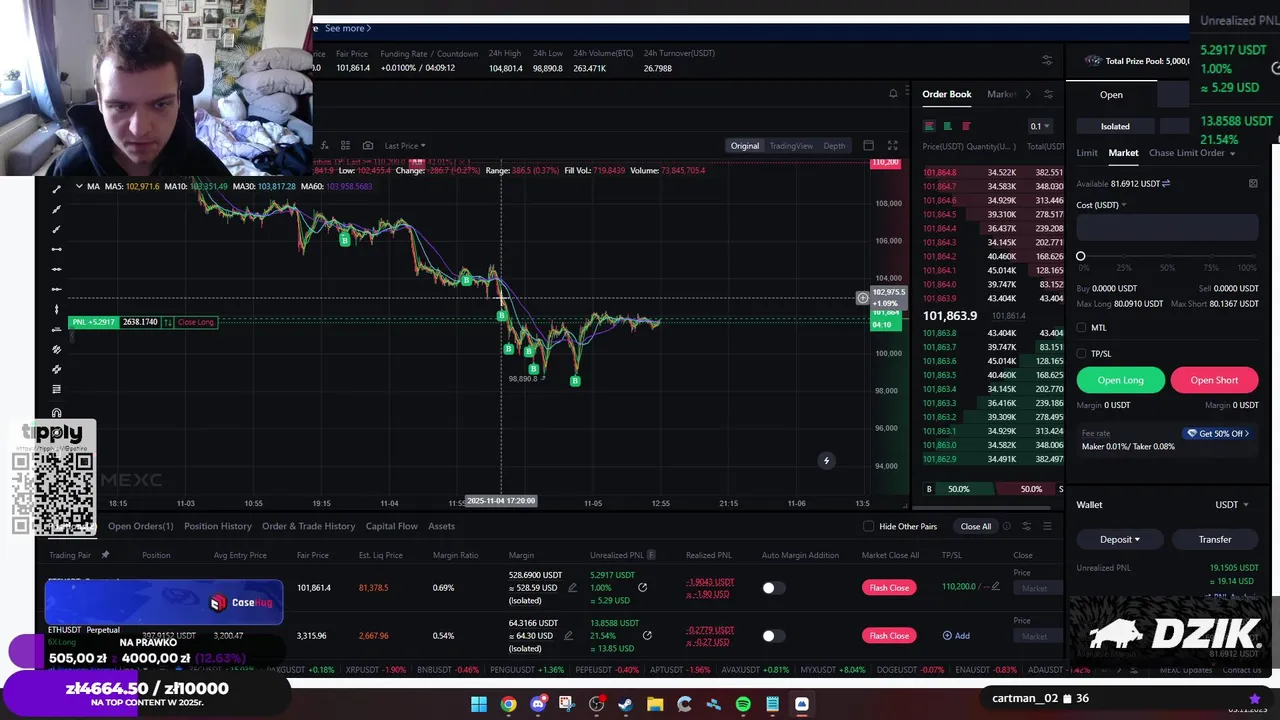Open Last Price dropdown above chart
1280x720 pixels.
tap(404, 146)
